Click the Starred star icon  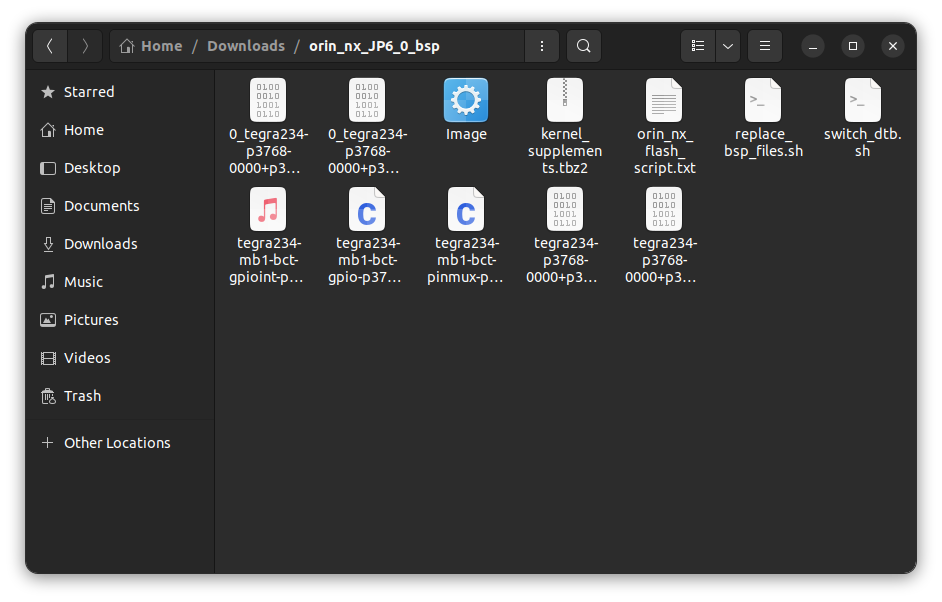[x=47, y=92]
